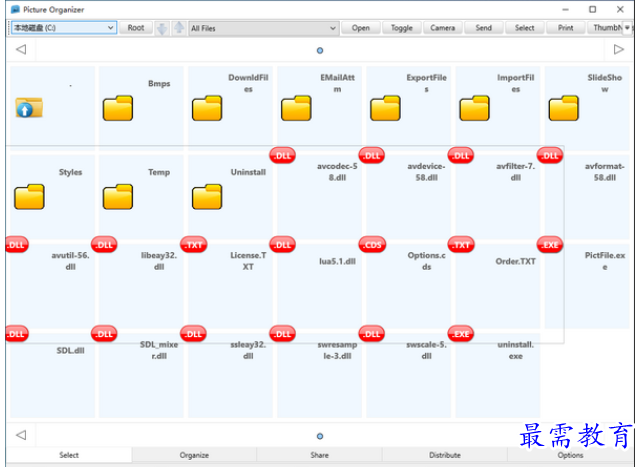Click the toolbar up arrow icon
The height and width of the screenshot is (467, 641).
[x=179, y=28]
